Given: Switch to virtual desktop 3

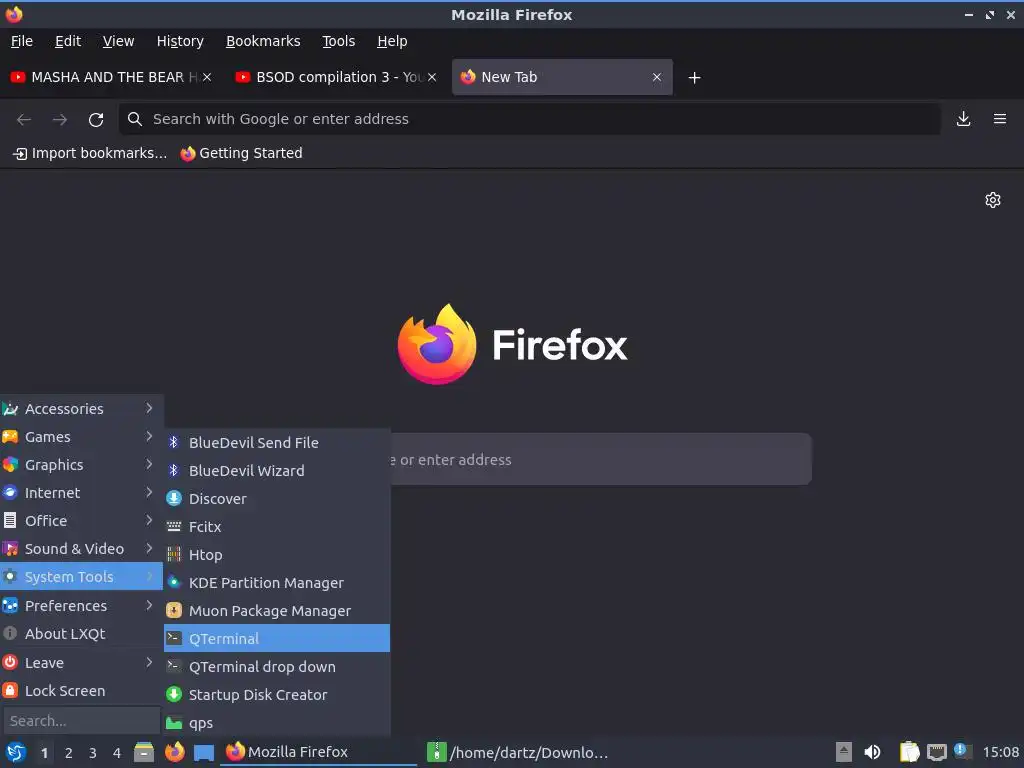Looking at the screenshot, I should click(93, 753).
